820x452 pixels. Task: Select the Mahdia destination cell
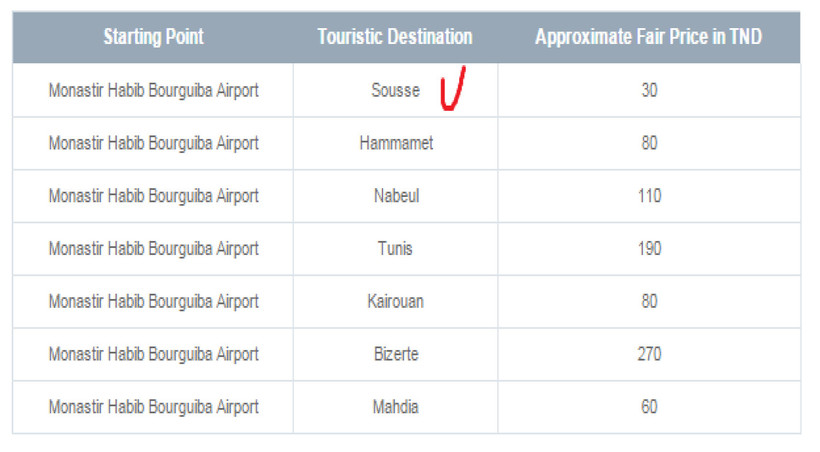(396, 407)
